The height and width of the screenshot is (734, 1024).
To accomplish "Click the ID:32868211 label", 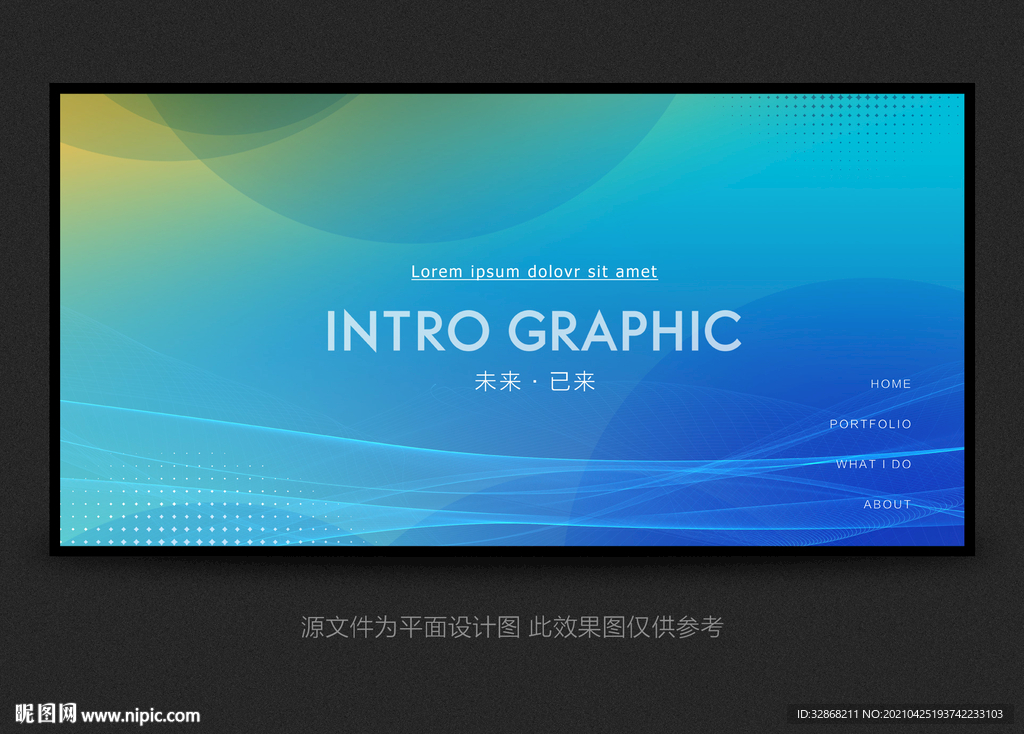I will coord(827,714).
